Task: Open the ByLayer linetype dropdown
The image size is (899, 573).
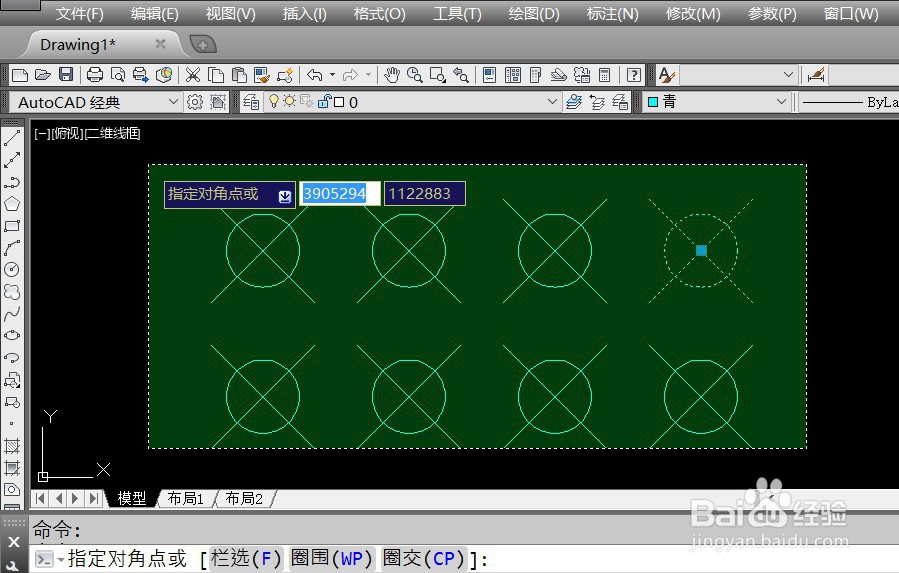Action: tap(849, 102)
